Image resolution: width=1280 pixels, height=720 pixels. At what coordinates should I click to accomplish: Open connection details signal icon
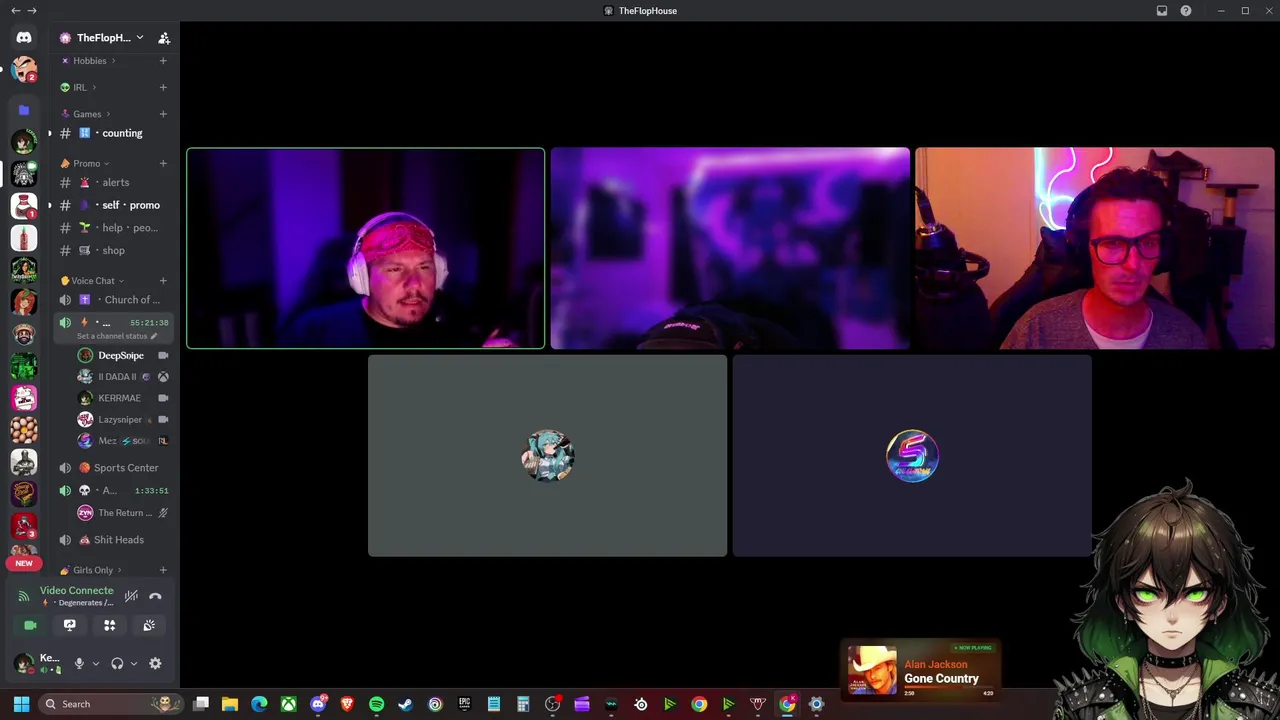24,596
